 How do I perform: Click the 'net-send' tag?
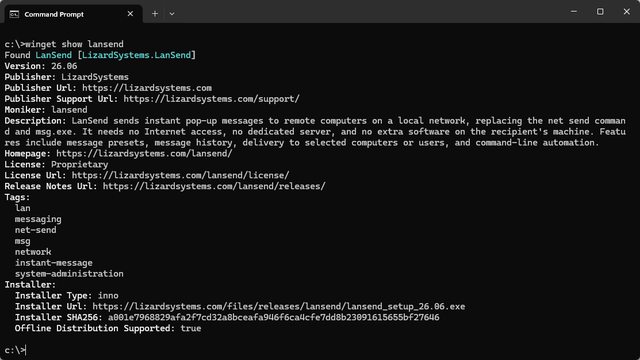click(36, 230)
